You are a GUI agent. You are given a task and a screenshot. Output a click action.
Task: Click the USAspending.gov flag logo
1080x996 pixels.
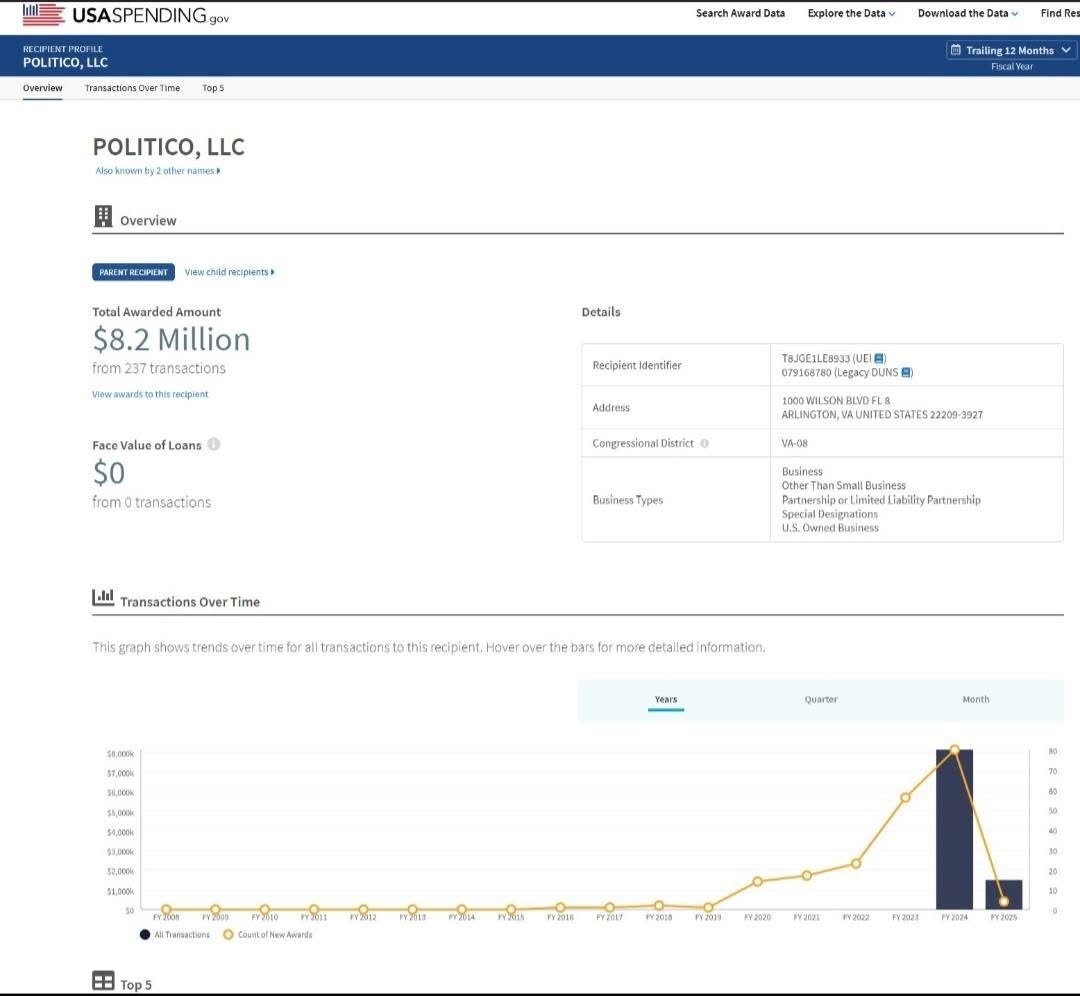pos(44,14)
